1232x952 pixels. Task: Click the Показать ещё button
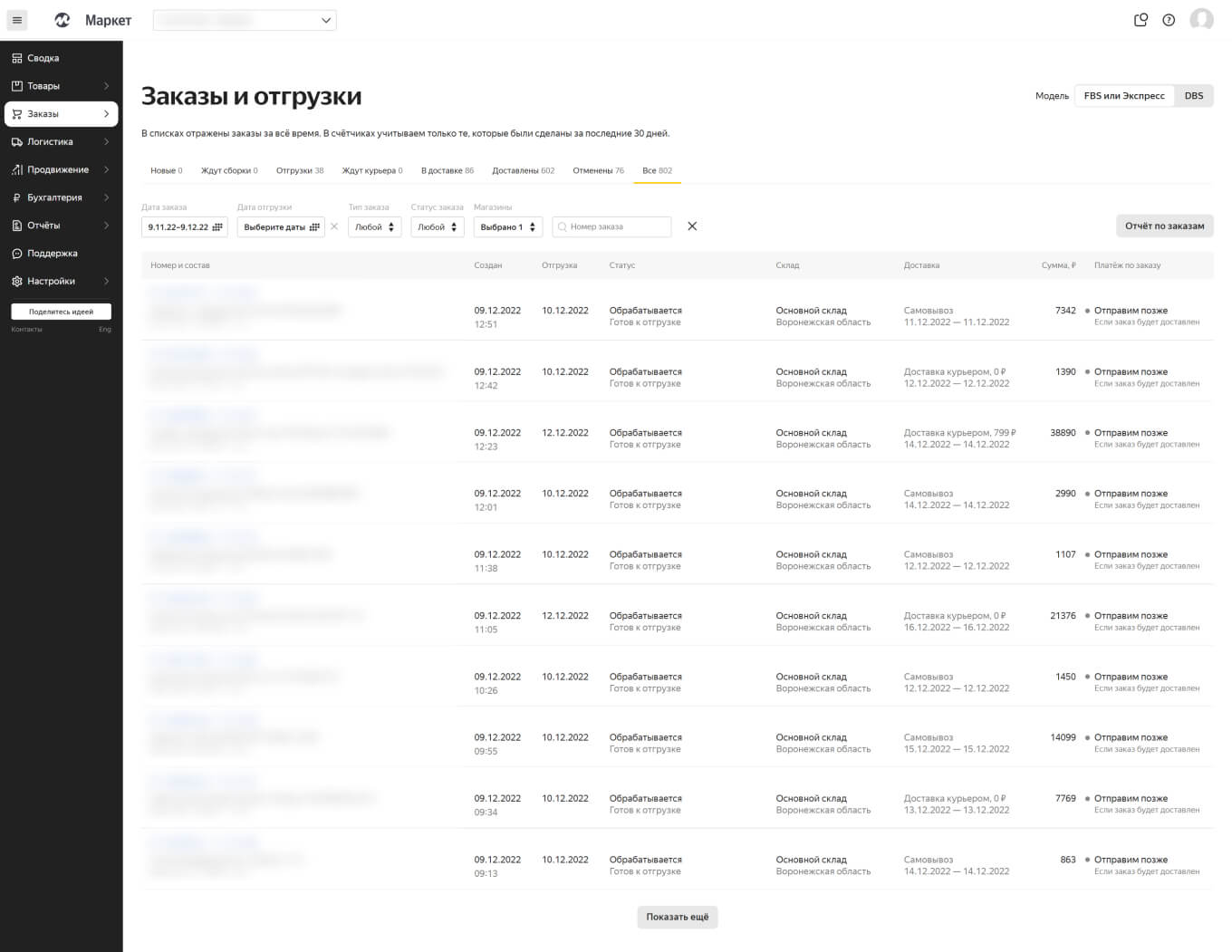(678, 917)
